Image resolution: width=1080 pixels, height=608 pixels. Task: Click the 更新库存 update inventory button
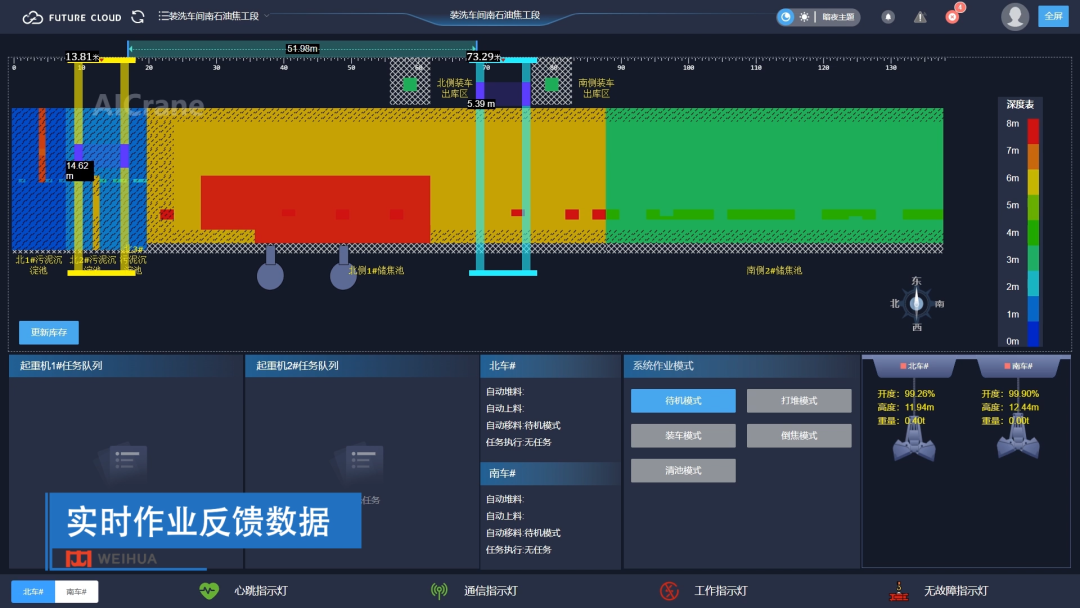pos(49,333)
